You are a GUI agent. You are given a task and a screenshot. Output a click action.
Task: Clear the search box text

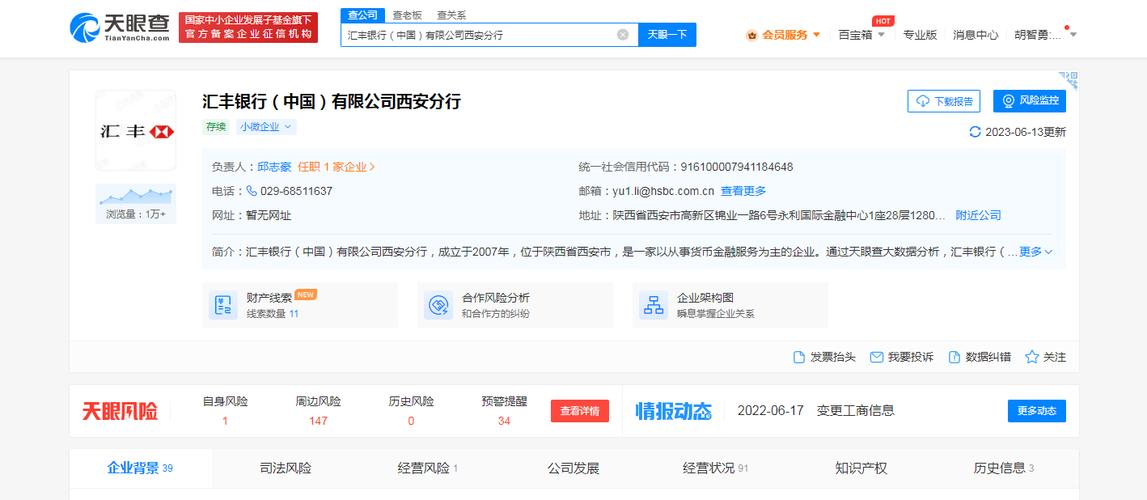[623, 34]
